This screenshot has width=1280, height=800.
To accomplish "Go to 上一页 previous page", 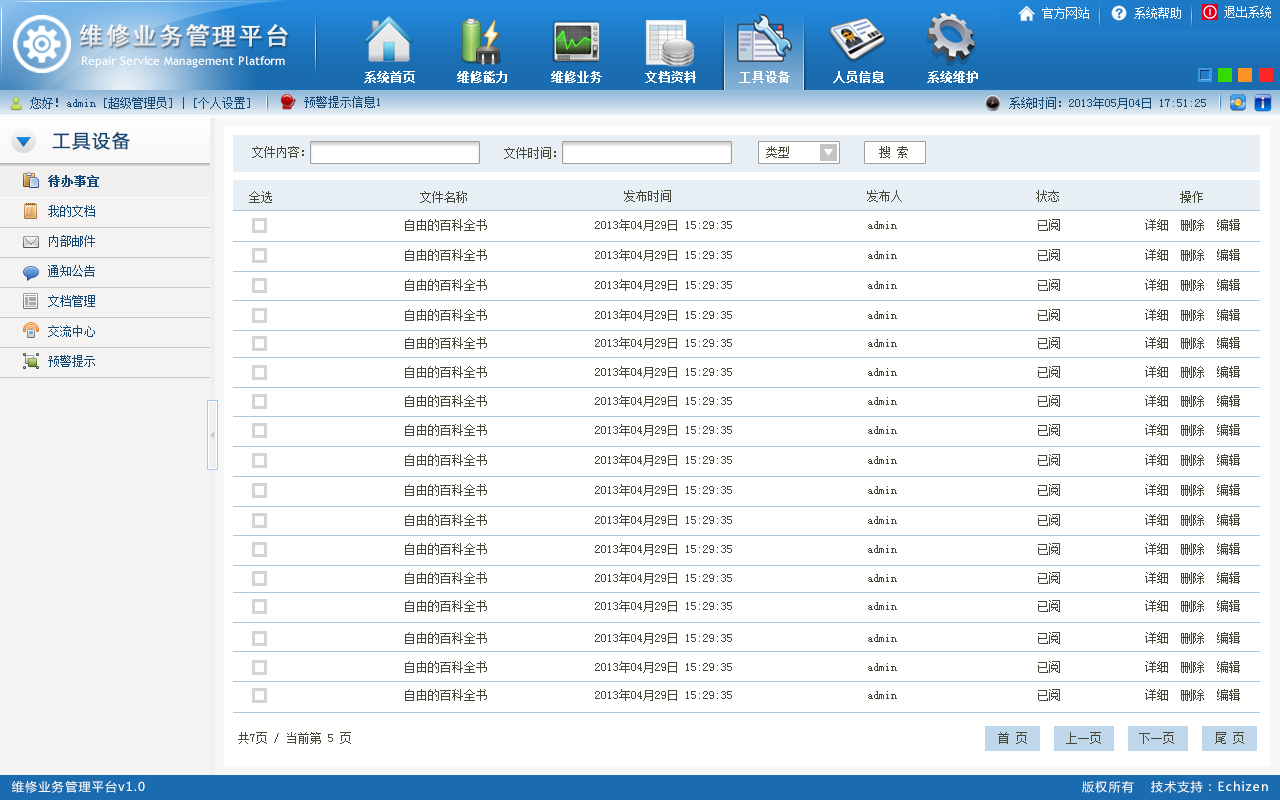I will point(1083,738).
